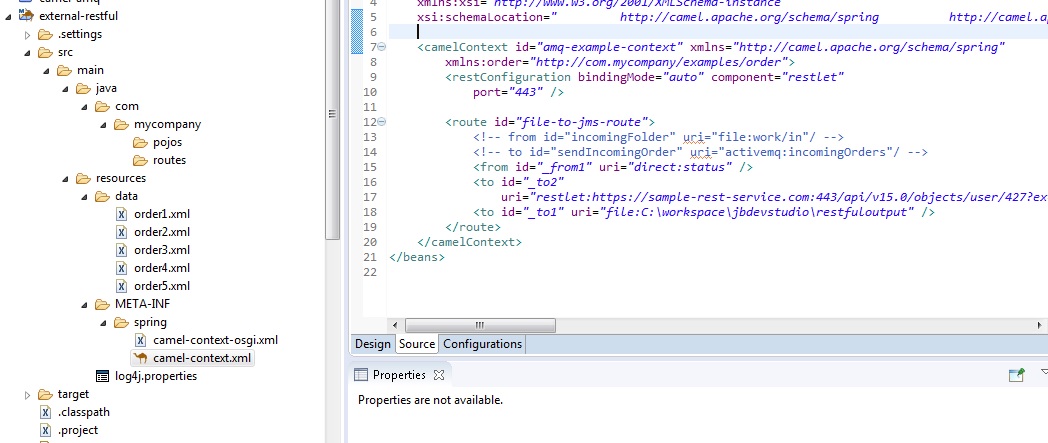
Task: Select the external-restful project icon
Action: (26, 15)
